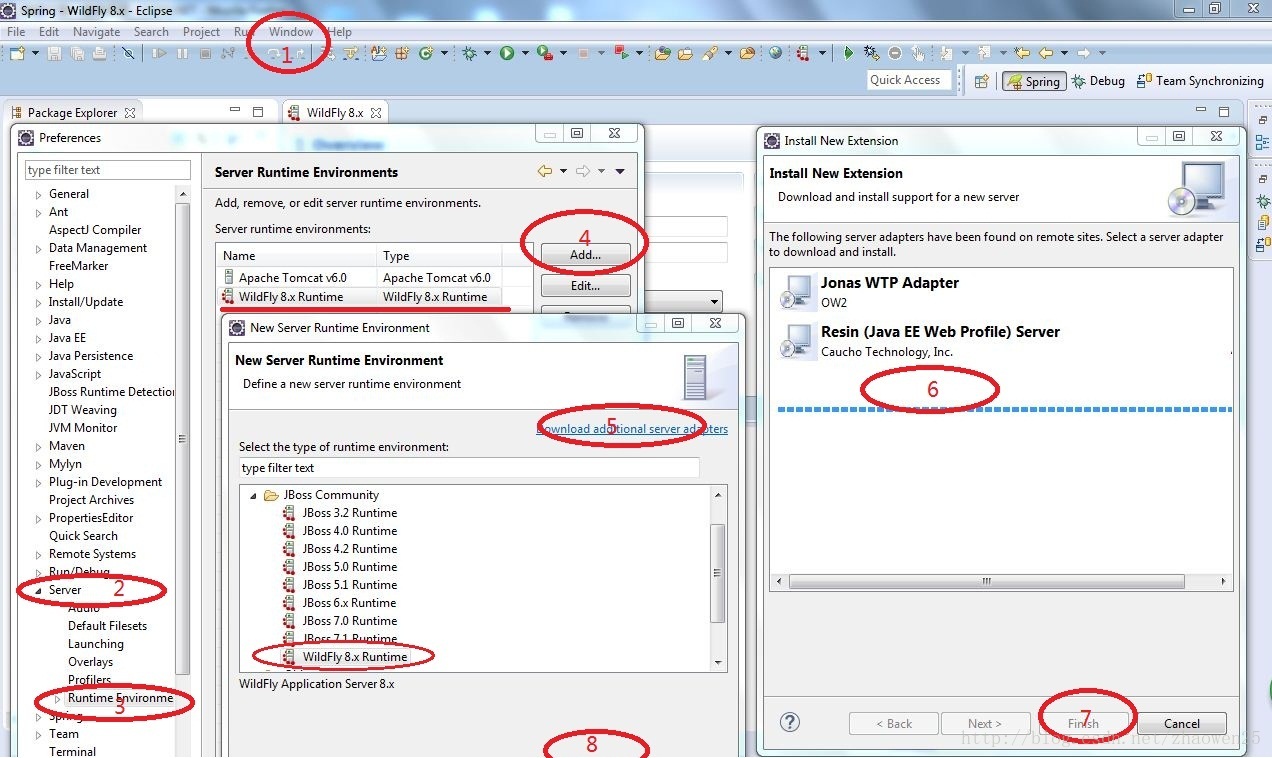
Task: Click the Preferences tree vertical scrollbar
Action: tap(182, 437)
